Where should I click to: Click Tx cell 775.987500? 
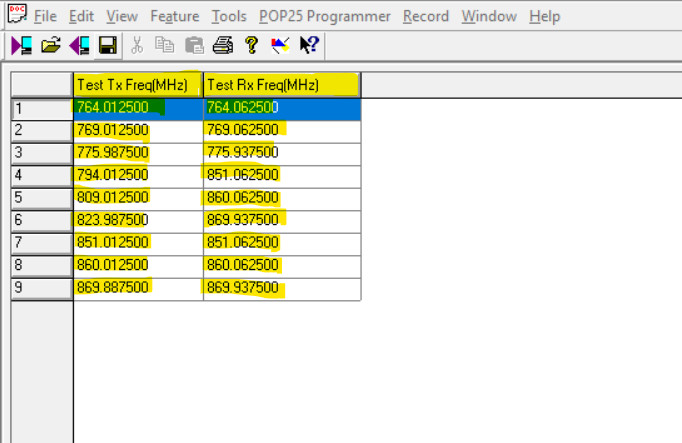click(x=138, y=154)
